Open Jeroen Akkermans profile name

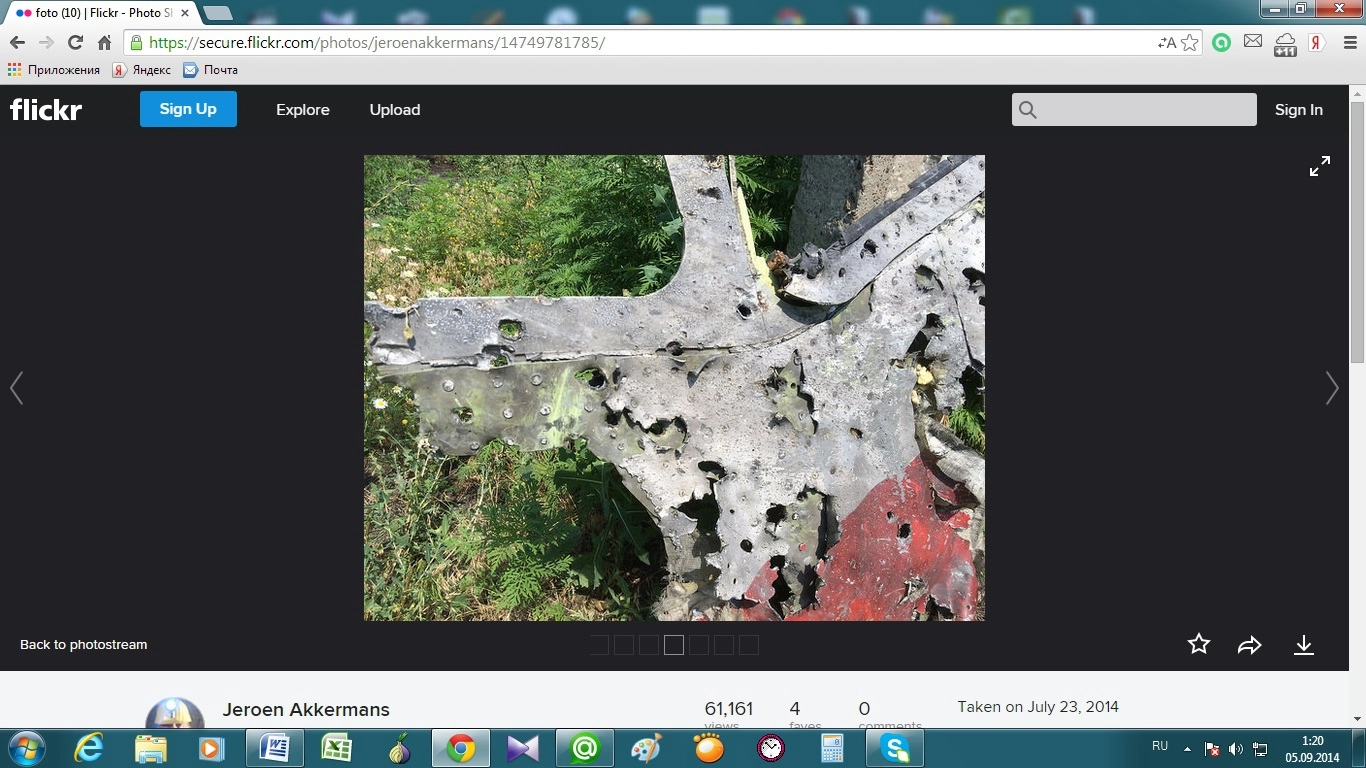305,710
